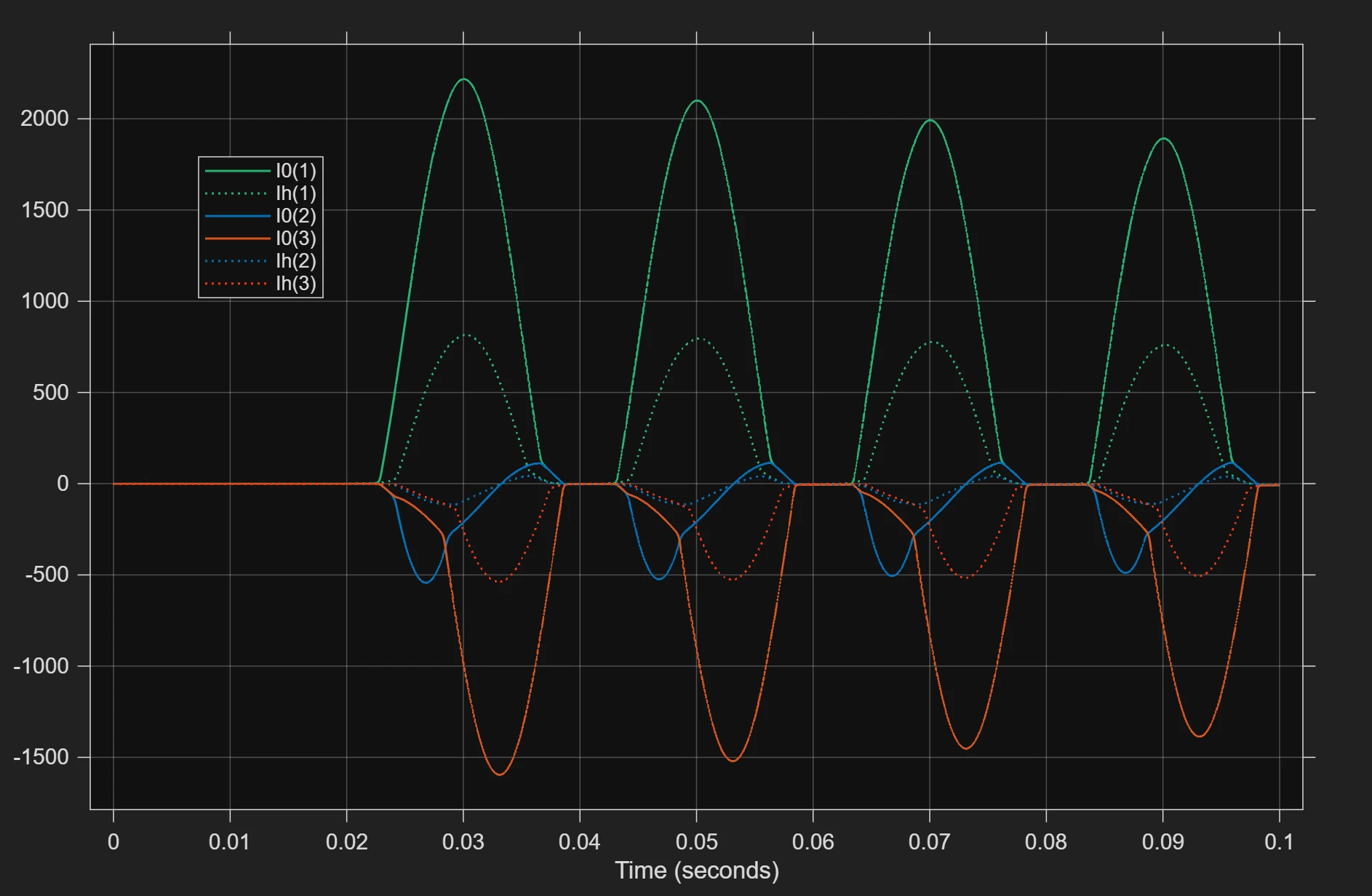The width and height of the screenshot is (1372, 896).
Task: Click the 0.1 x-axis tick label
Action: click(x=1279, y=842)
